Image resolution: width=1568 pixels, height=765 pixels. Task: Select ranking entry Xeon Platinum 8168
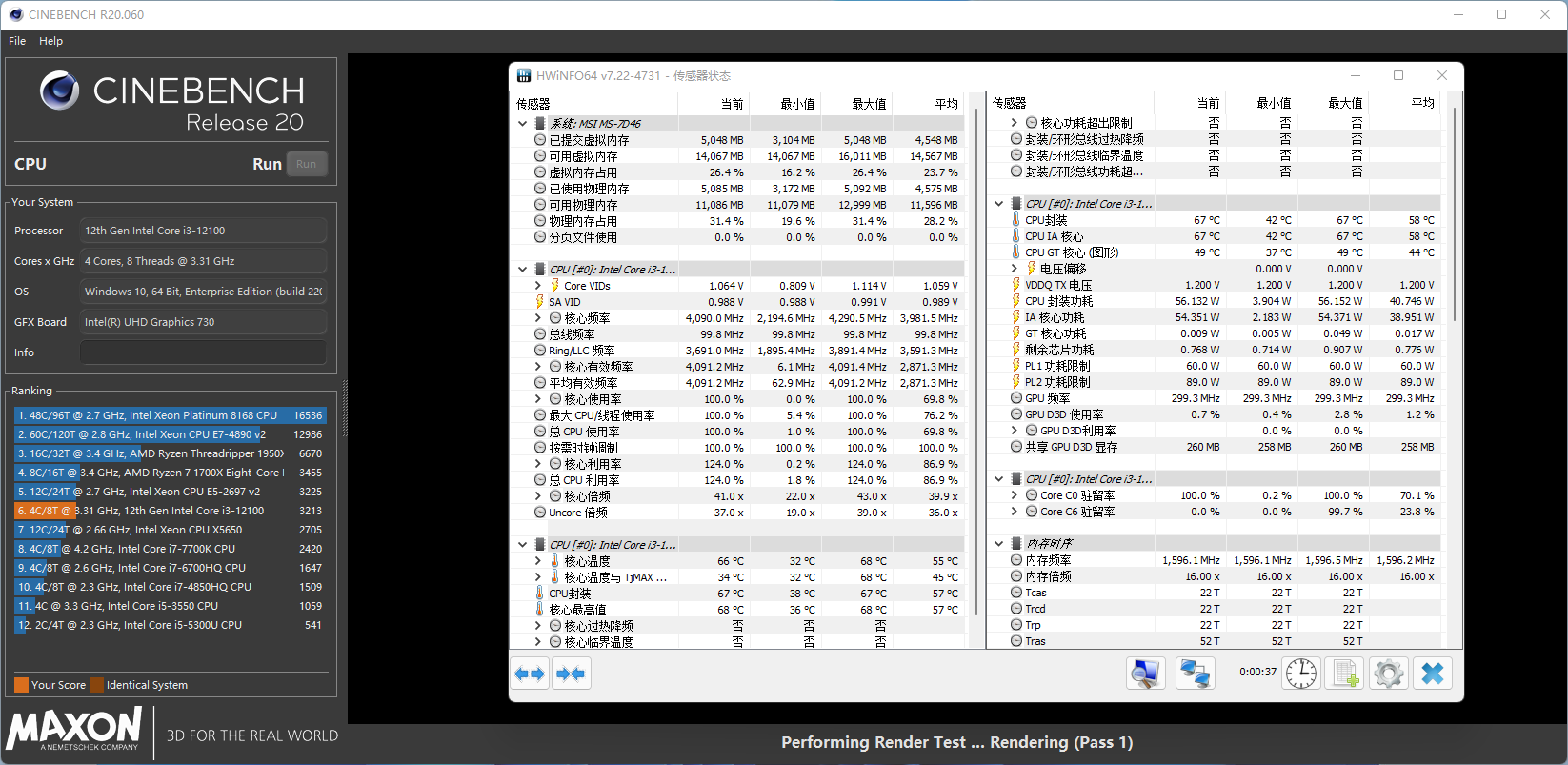point(170,415)
